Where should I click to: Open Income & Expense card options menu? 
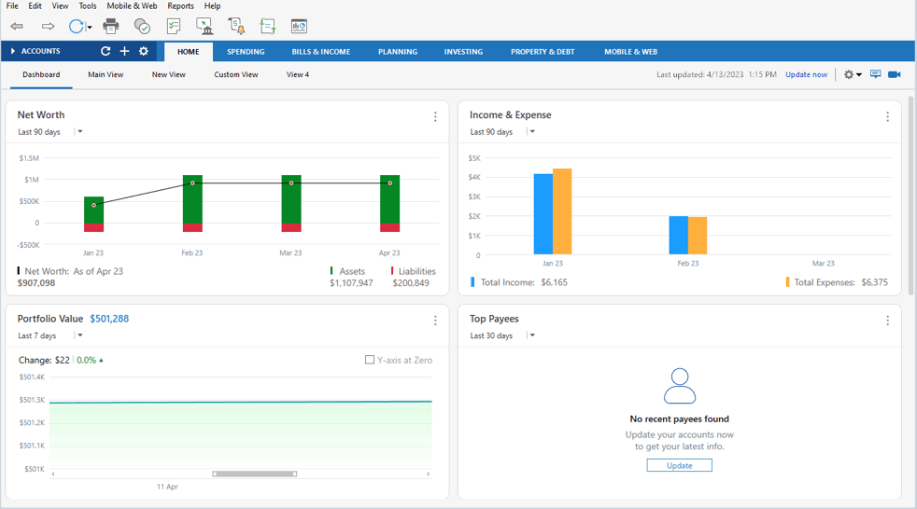point(887,117)
